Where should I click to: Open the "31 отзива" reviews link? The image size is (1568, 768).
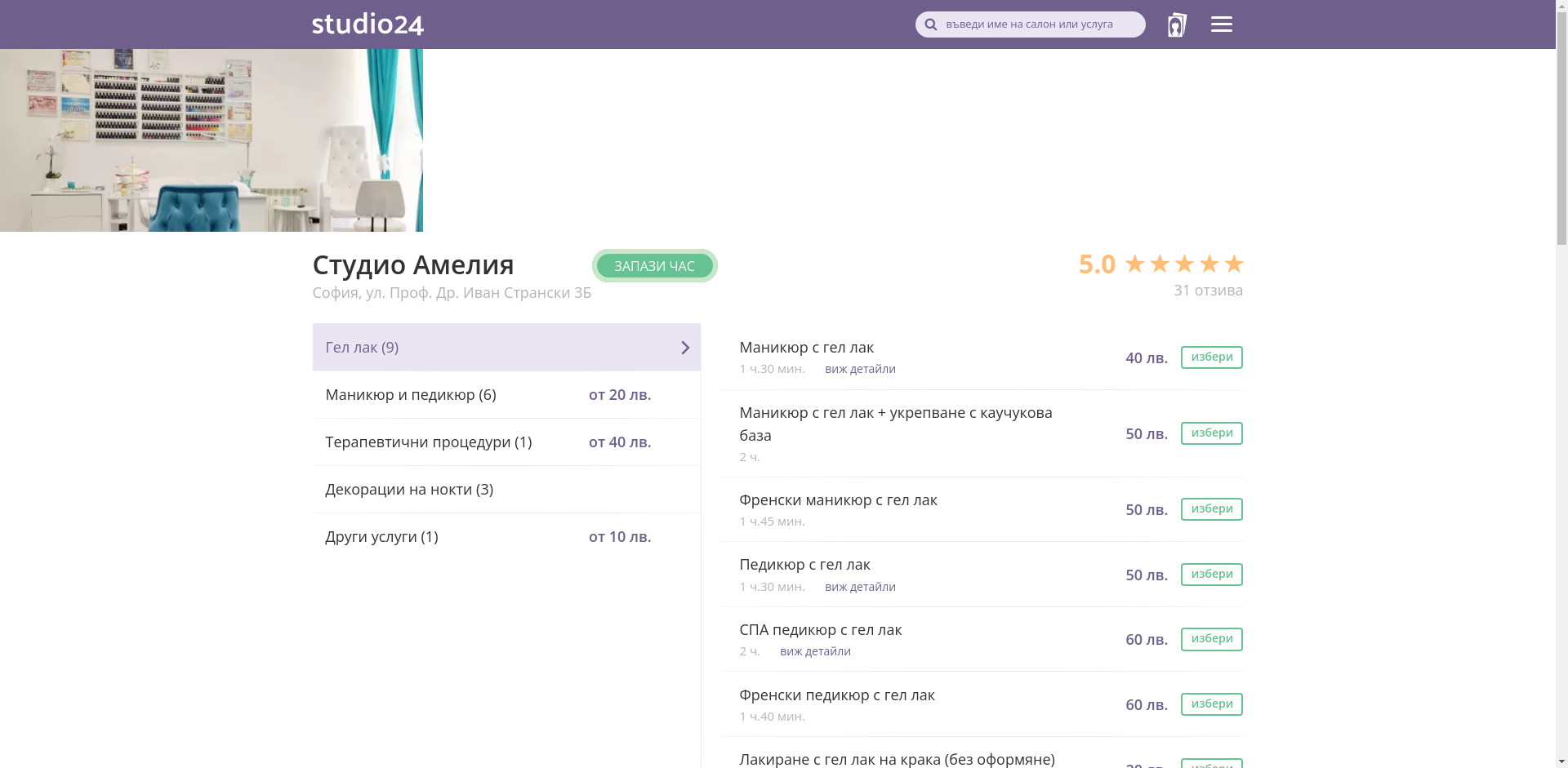point(1208,290)
